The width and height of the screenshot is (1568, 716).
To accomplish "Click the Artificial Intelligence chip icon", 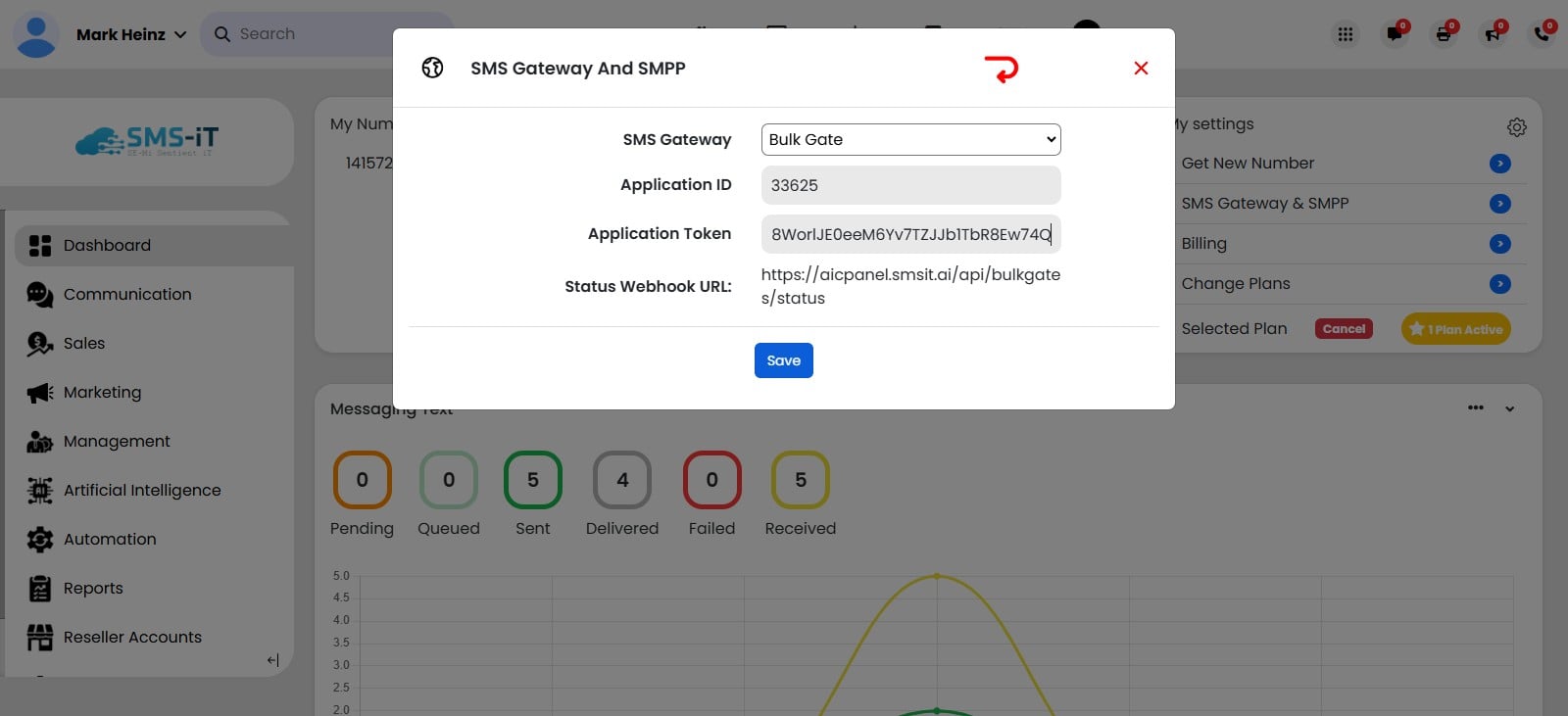I will pyautogui.click(x=40, y=491).
